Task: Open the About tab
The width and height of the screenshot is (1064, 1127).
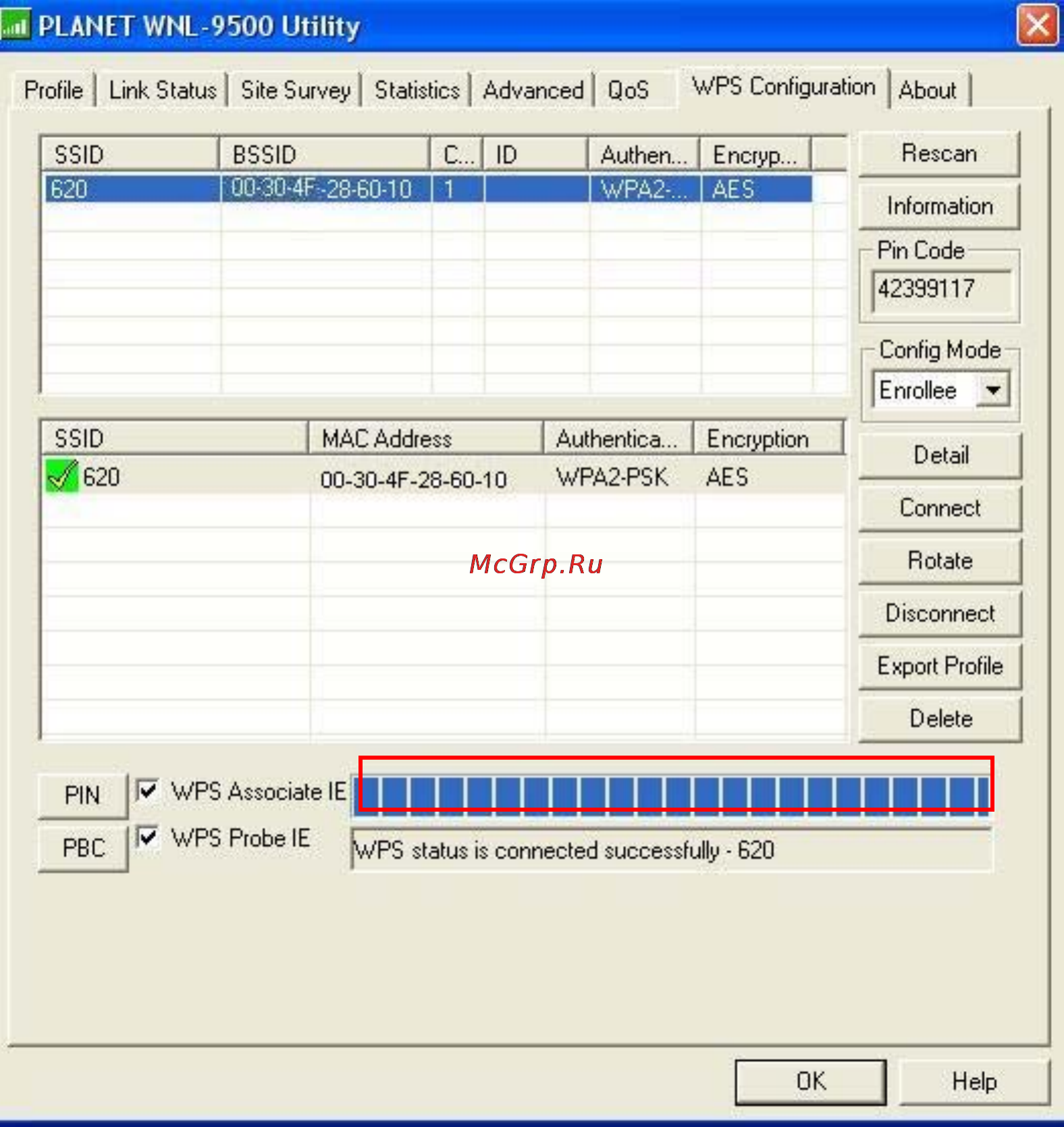Action: click(x=928, y=90)
